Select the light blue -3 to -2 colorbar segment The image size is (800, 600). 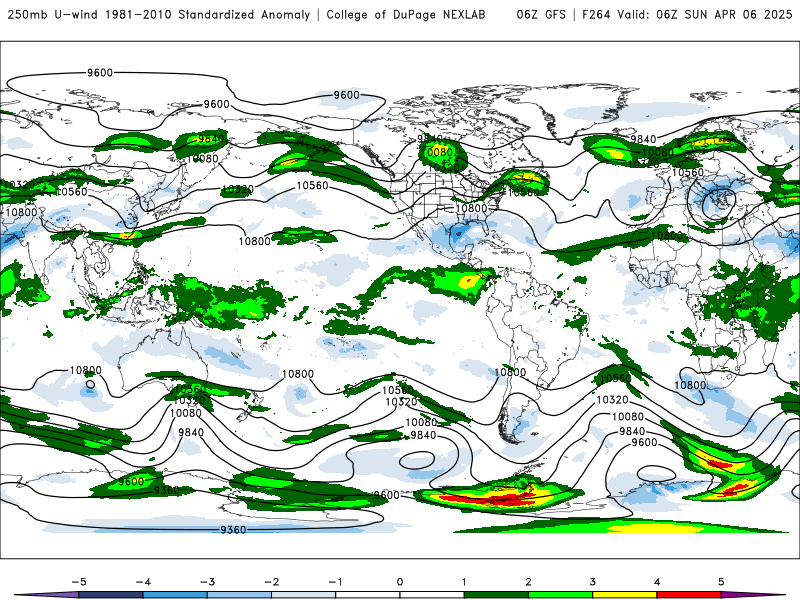pos(239,595)
